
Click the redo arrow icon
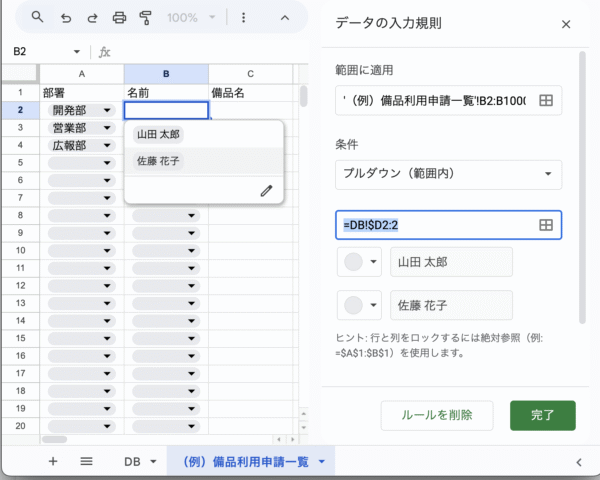[x=92, y=18]
